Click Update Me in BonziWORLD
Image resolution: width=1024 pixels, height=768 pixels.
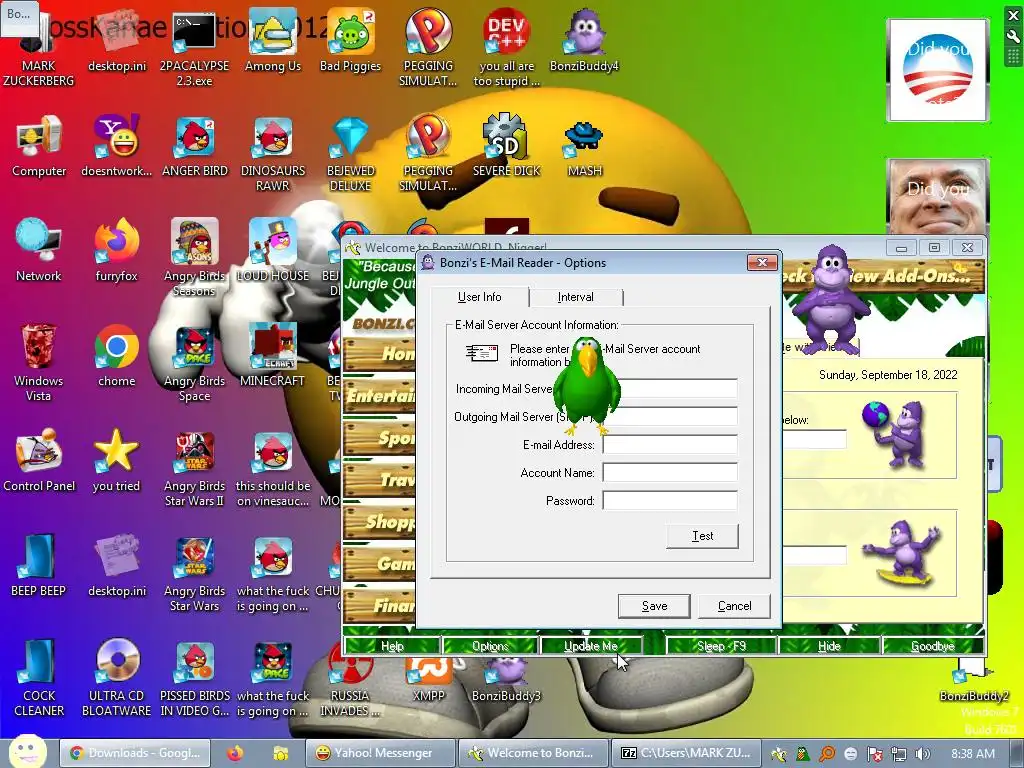(x=590, y=646)
